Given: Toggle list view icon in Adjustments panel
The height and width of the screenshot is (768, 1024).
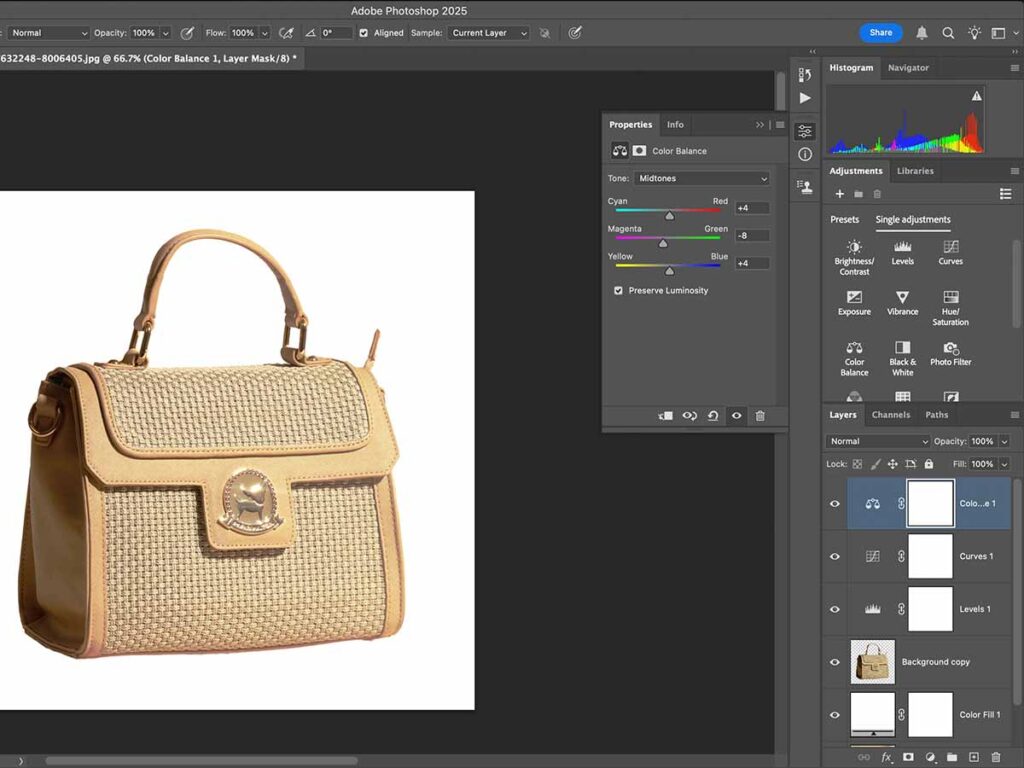Looking at the screenshot, I should [x=1006, y=194].
